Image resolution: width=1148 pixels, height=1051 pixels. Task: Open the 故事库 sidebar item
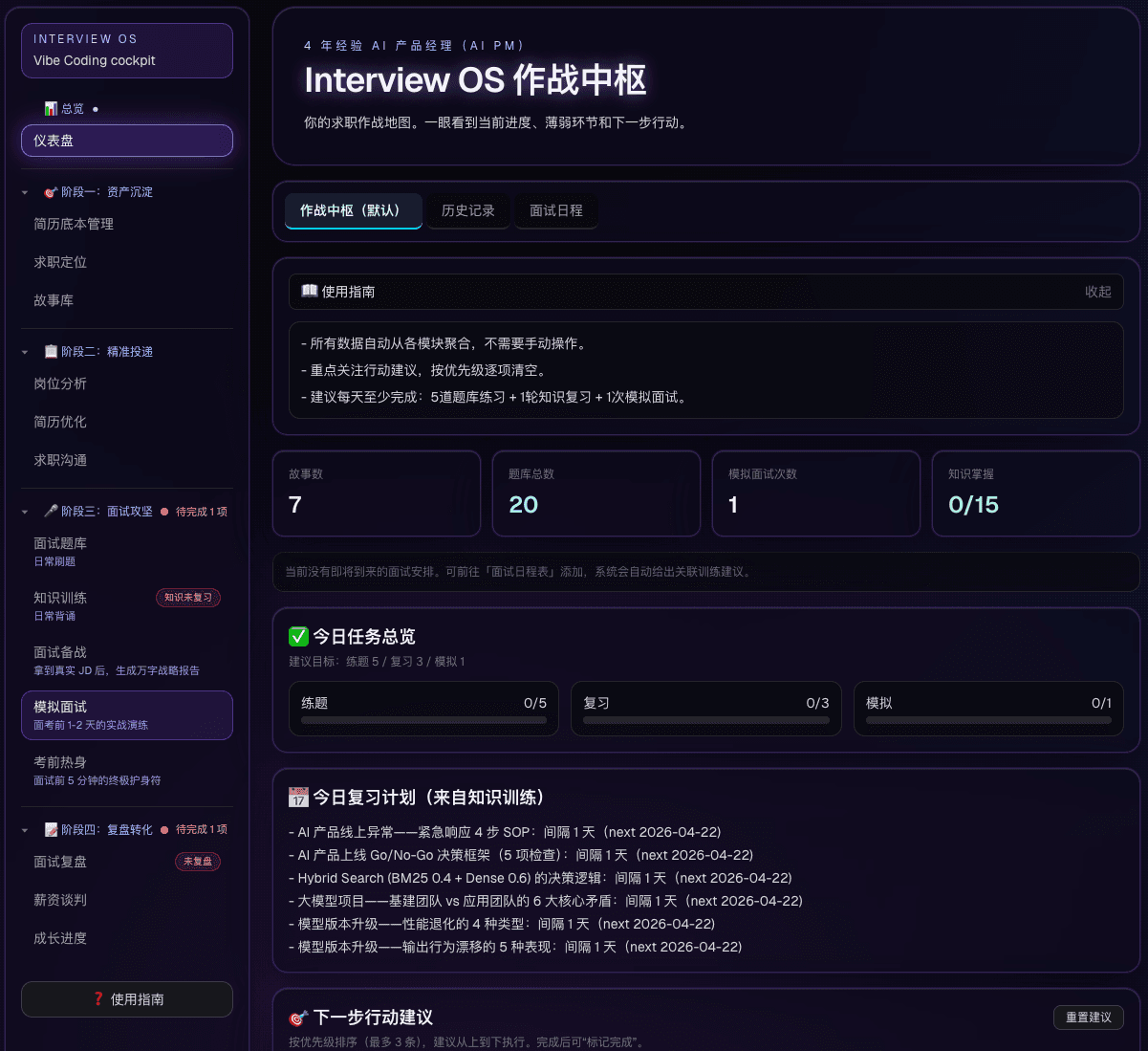127,300
